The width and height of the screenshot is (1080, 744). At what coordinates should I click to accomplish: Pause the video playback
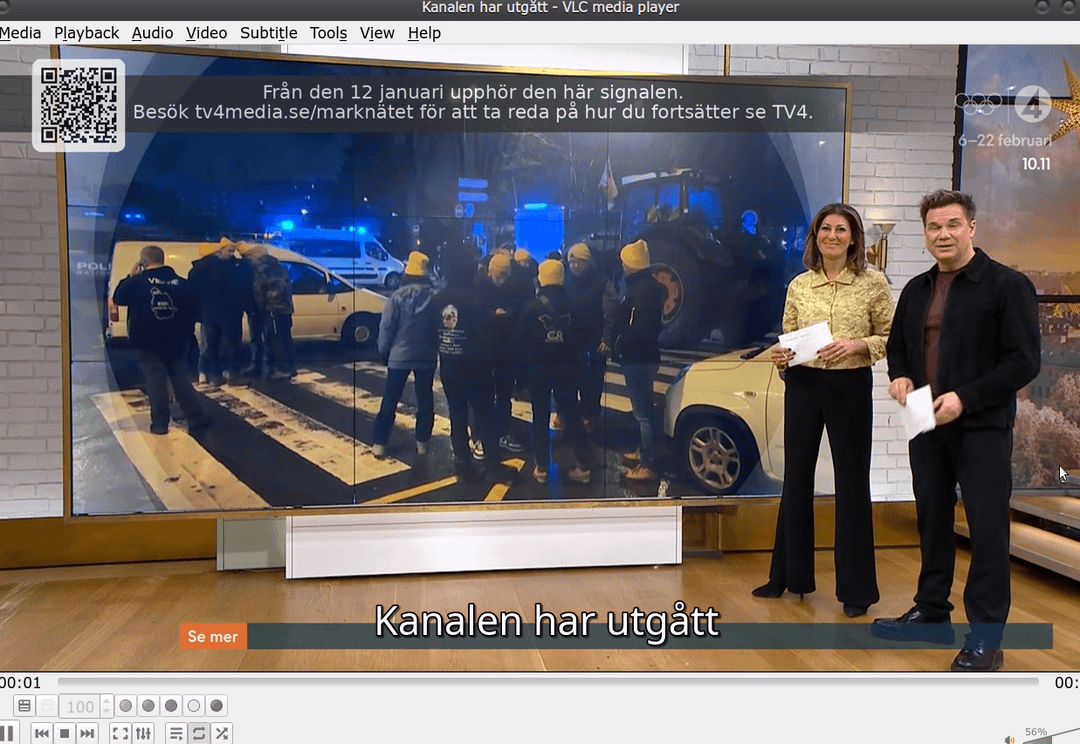point(8,733)
